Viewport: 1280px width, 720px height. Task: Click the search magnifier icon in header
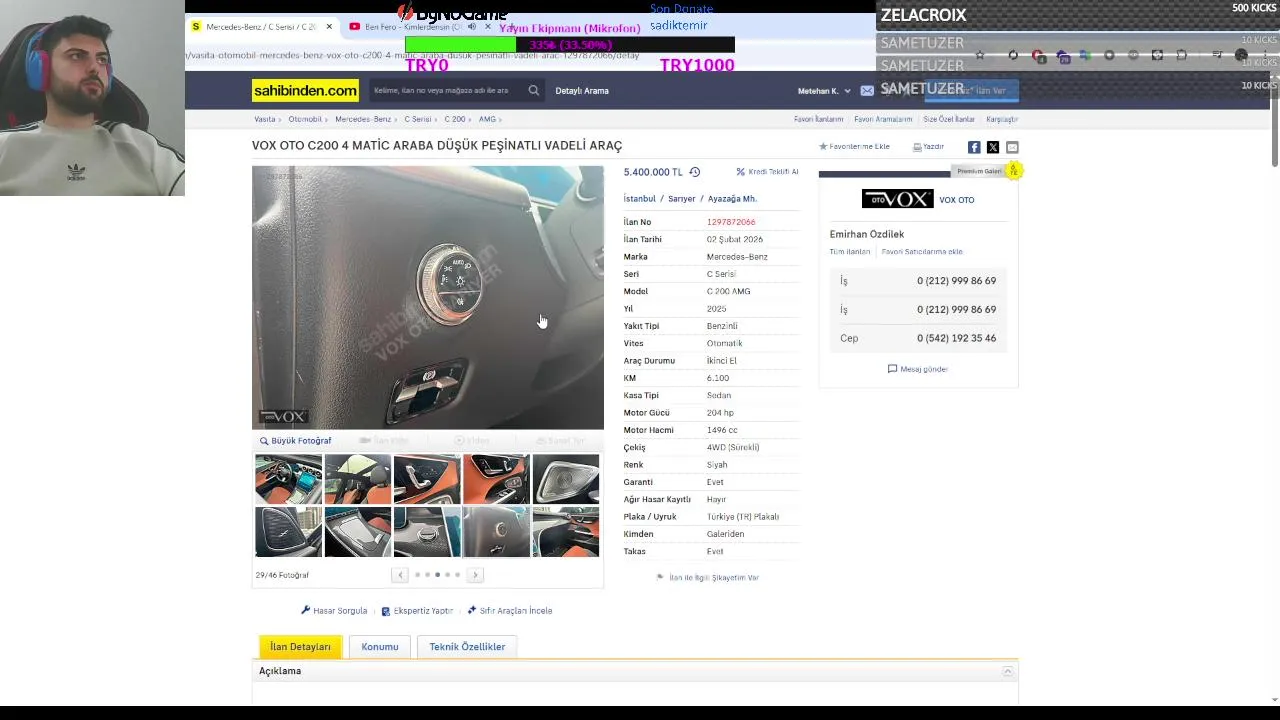click(x=533, y=91)
